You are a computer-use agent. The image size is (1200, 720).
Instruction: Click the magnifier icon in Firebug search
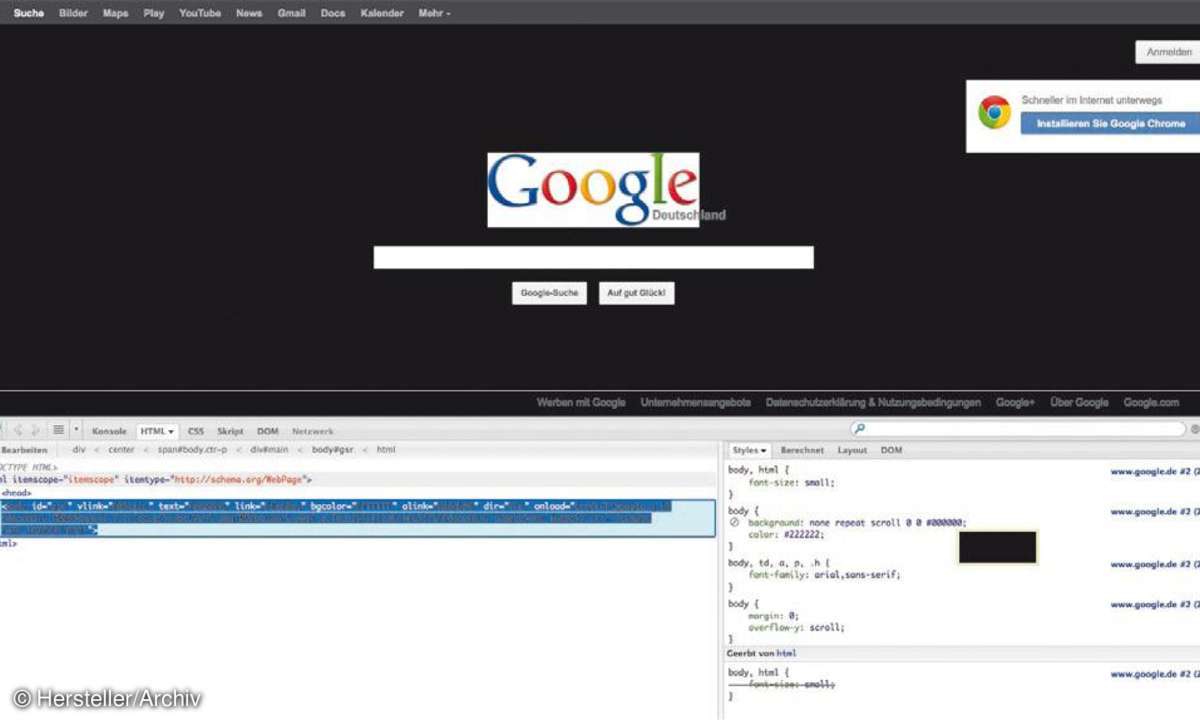(859, 429)
